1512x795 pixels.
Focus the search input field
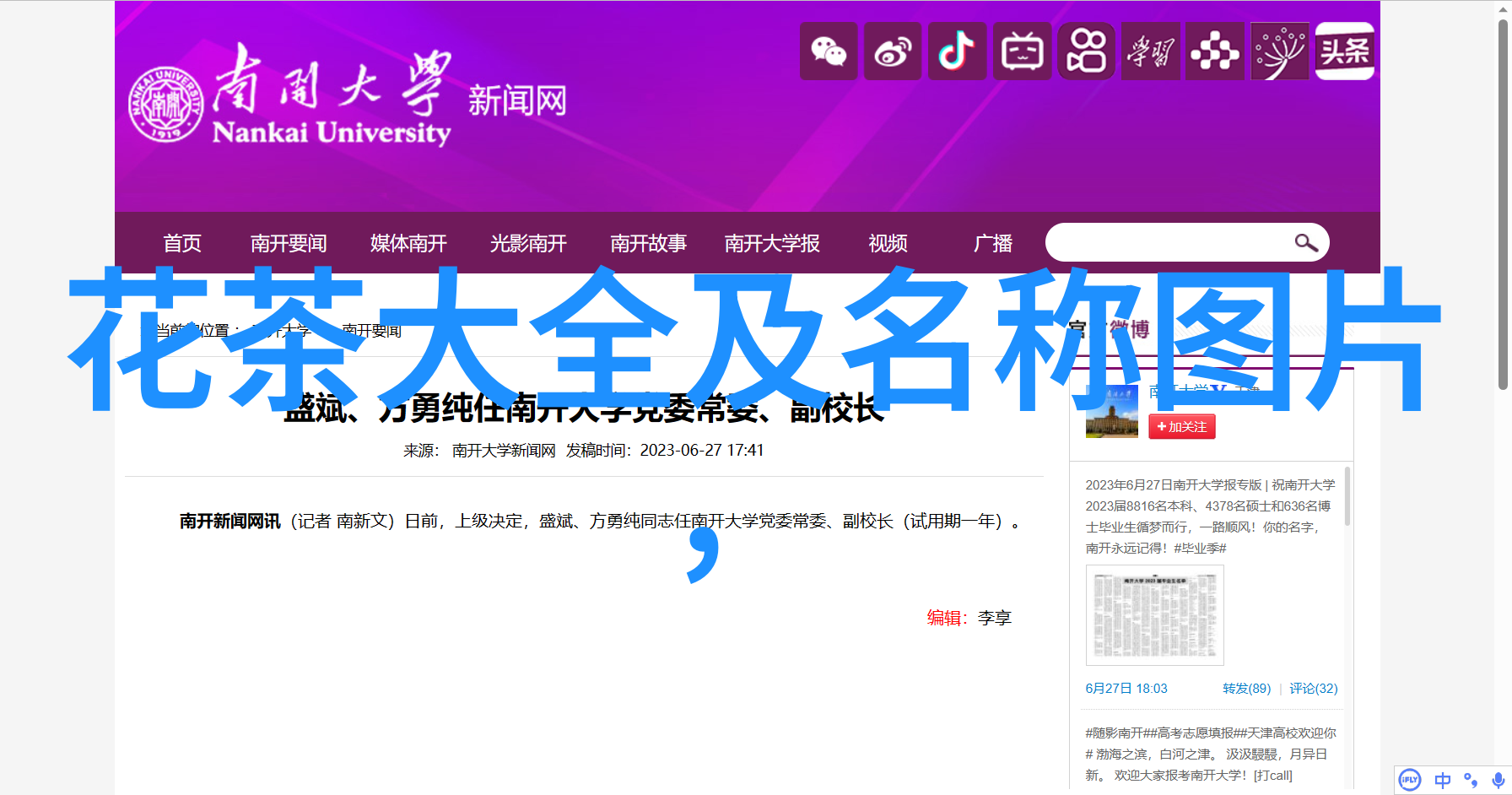pos(1169,243)
